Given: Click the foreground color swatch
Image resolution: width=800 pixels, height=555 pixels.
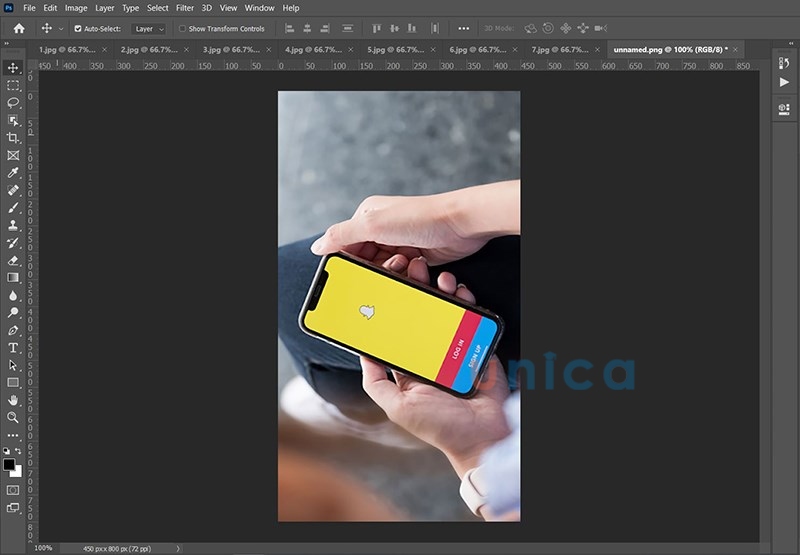Looking at the screenshot, I should point(10,465).
